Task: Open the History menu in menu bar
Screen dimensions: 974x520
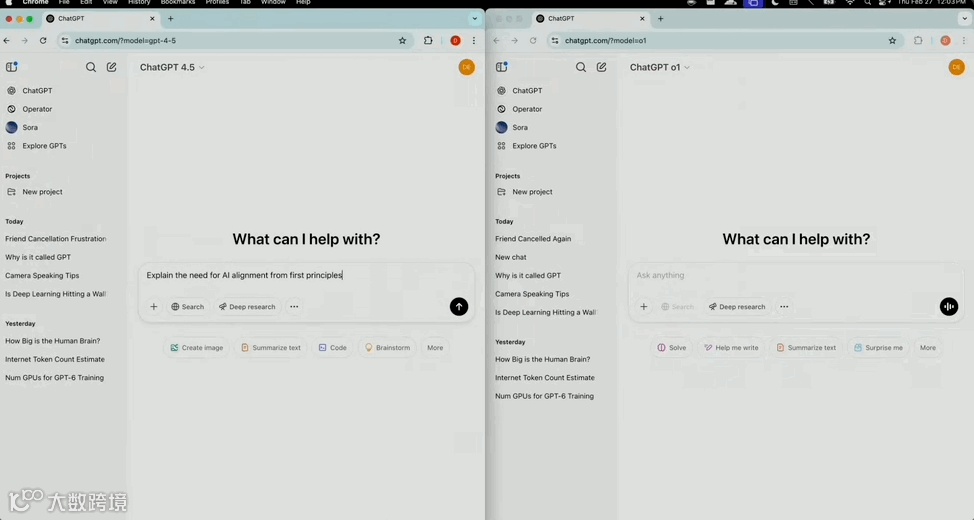Action: (139, 2)
